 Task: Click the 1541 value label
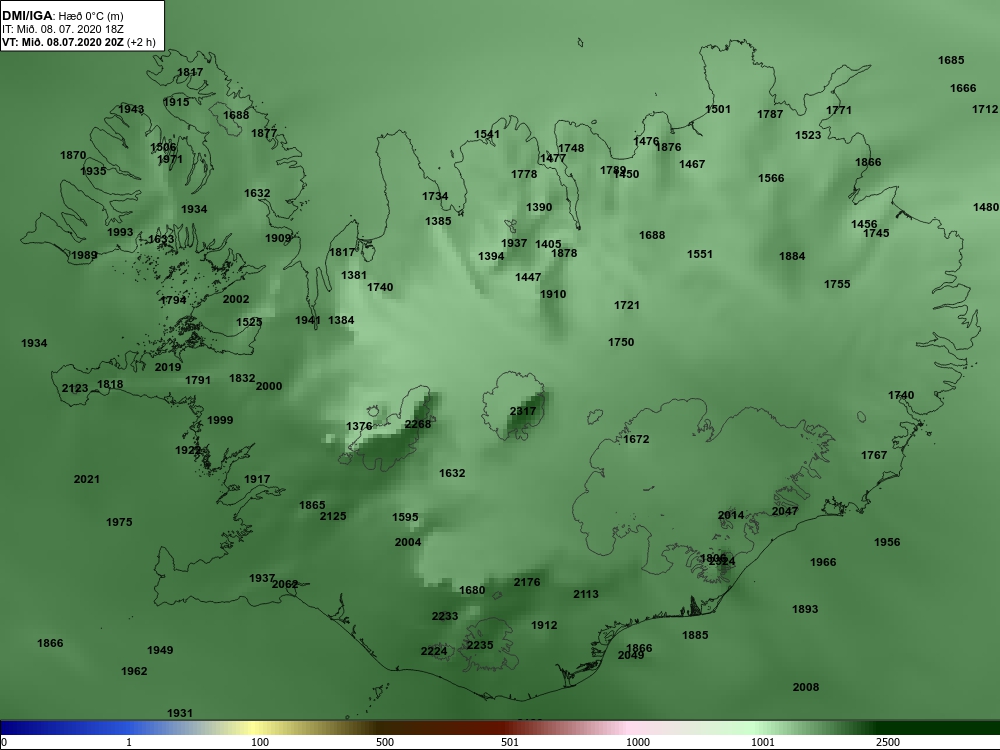point(487,134)
